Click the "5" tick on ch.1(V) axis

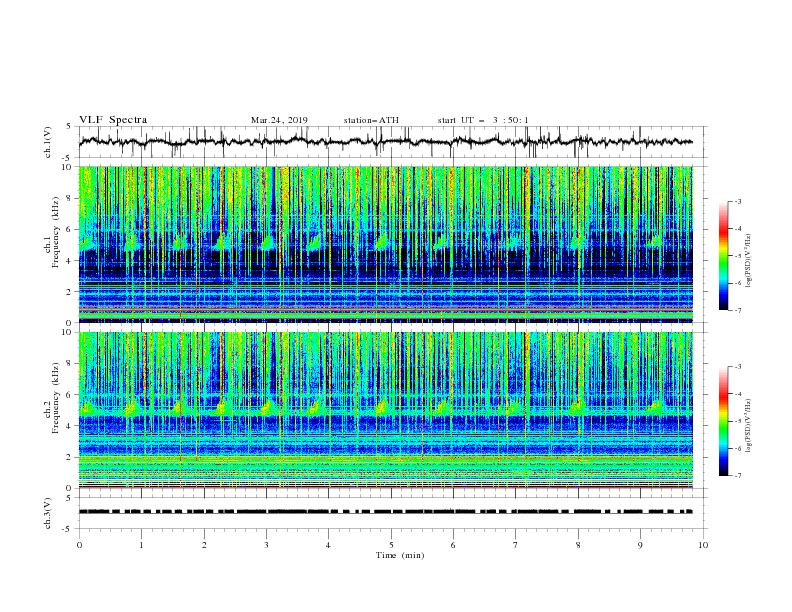click(x=70, y=127)
